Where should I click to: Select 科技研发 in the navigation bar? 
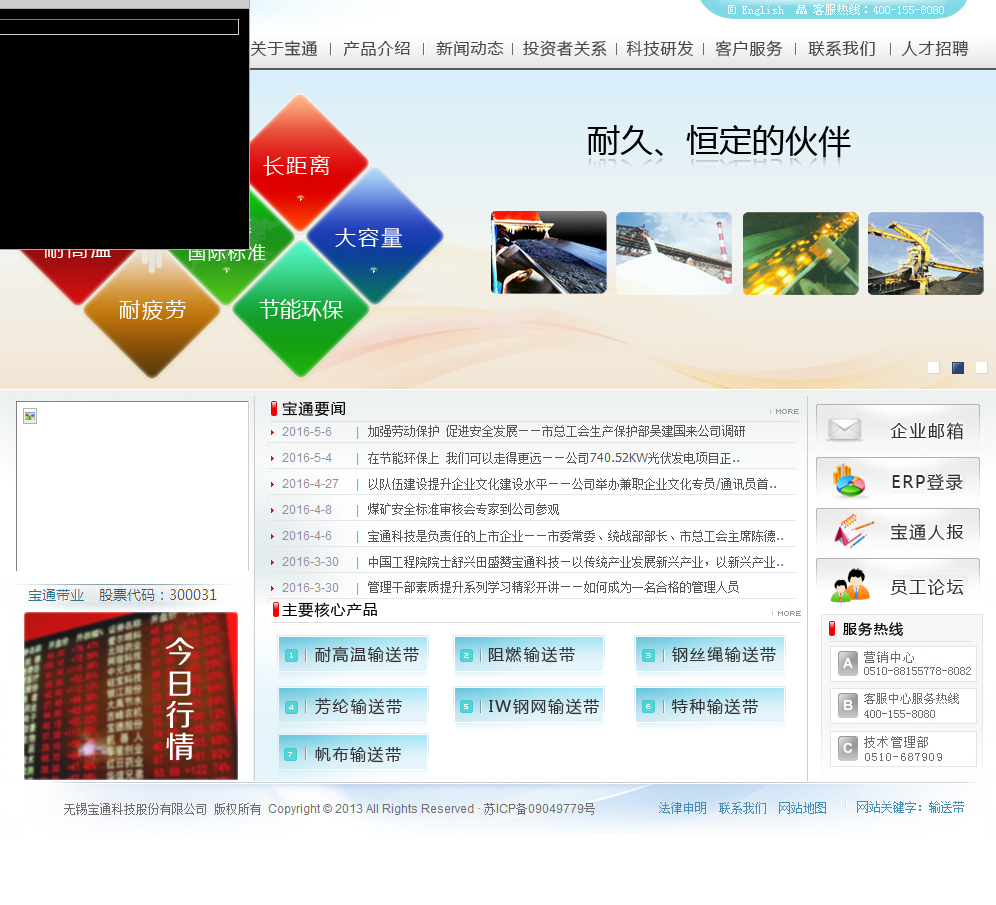(659, 49)
